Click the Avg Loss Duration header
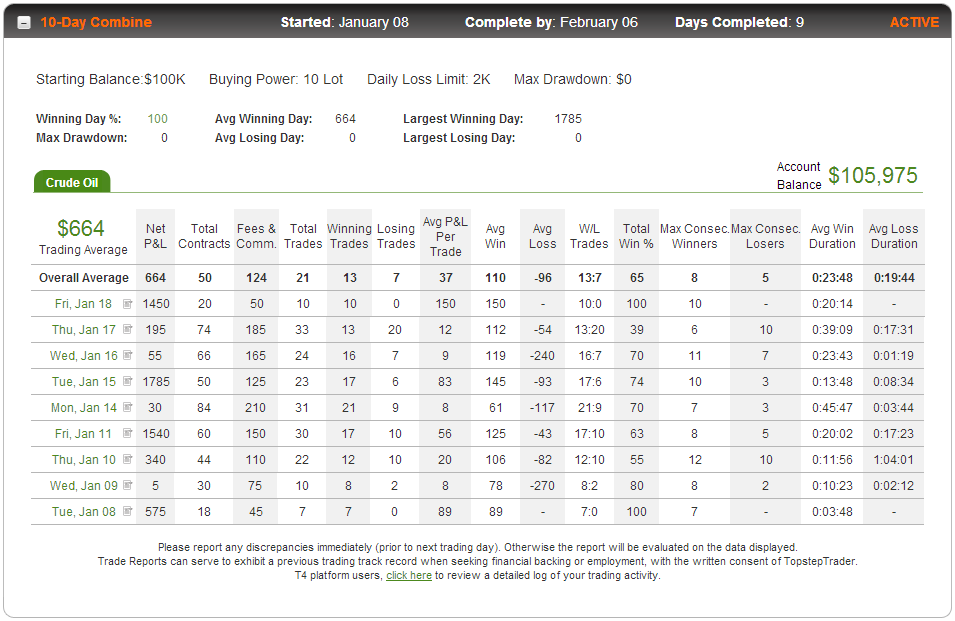The width and height of the screenshot is (955, 621). [893, 236]
